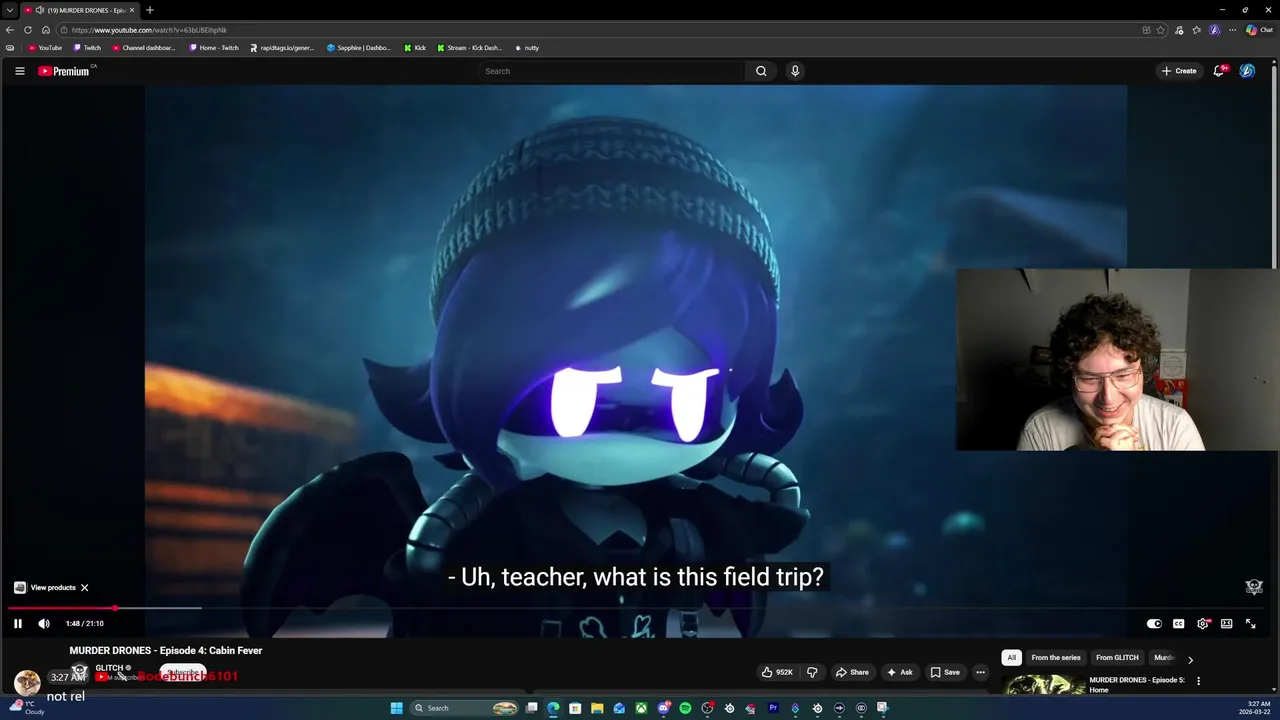Click the Windows taskbar search box

click(x=465, y=708)
